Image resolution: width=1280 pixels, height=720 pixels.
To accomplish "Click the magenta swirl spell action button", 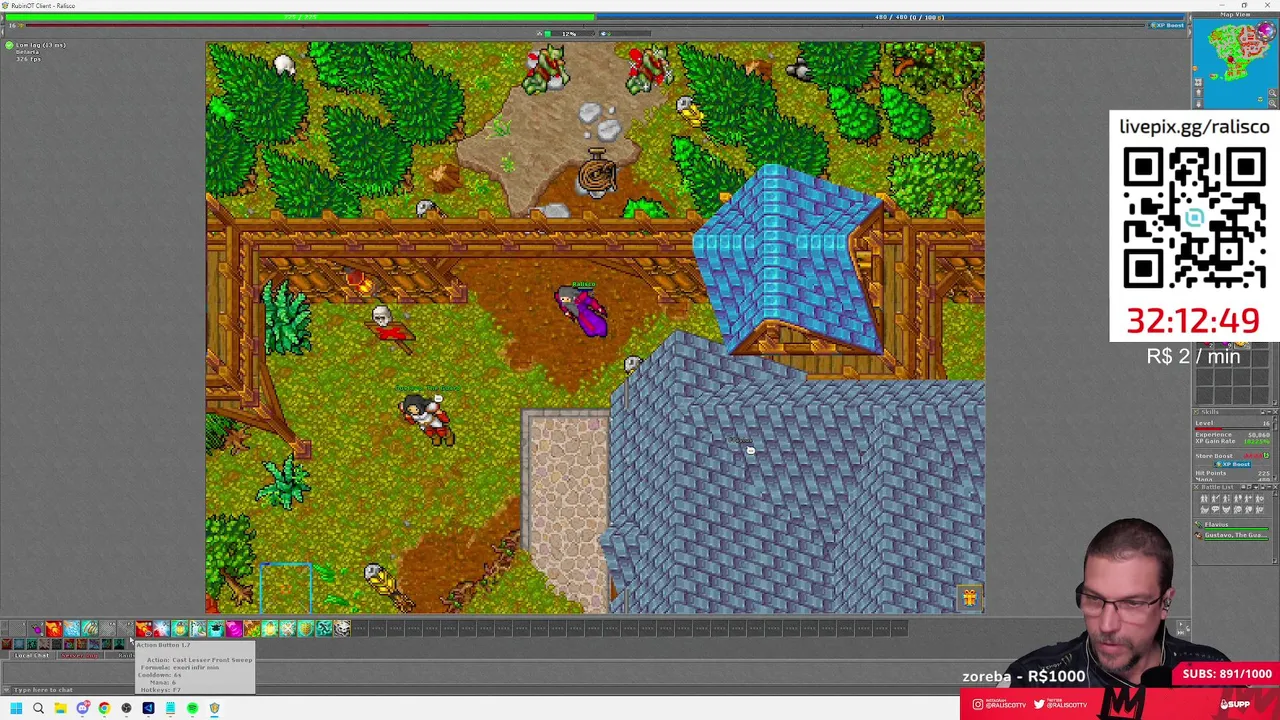I will (234, 628).
